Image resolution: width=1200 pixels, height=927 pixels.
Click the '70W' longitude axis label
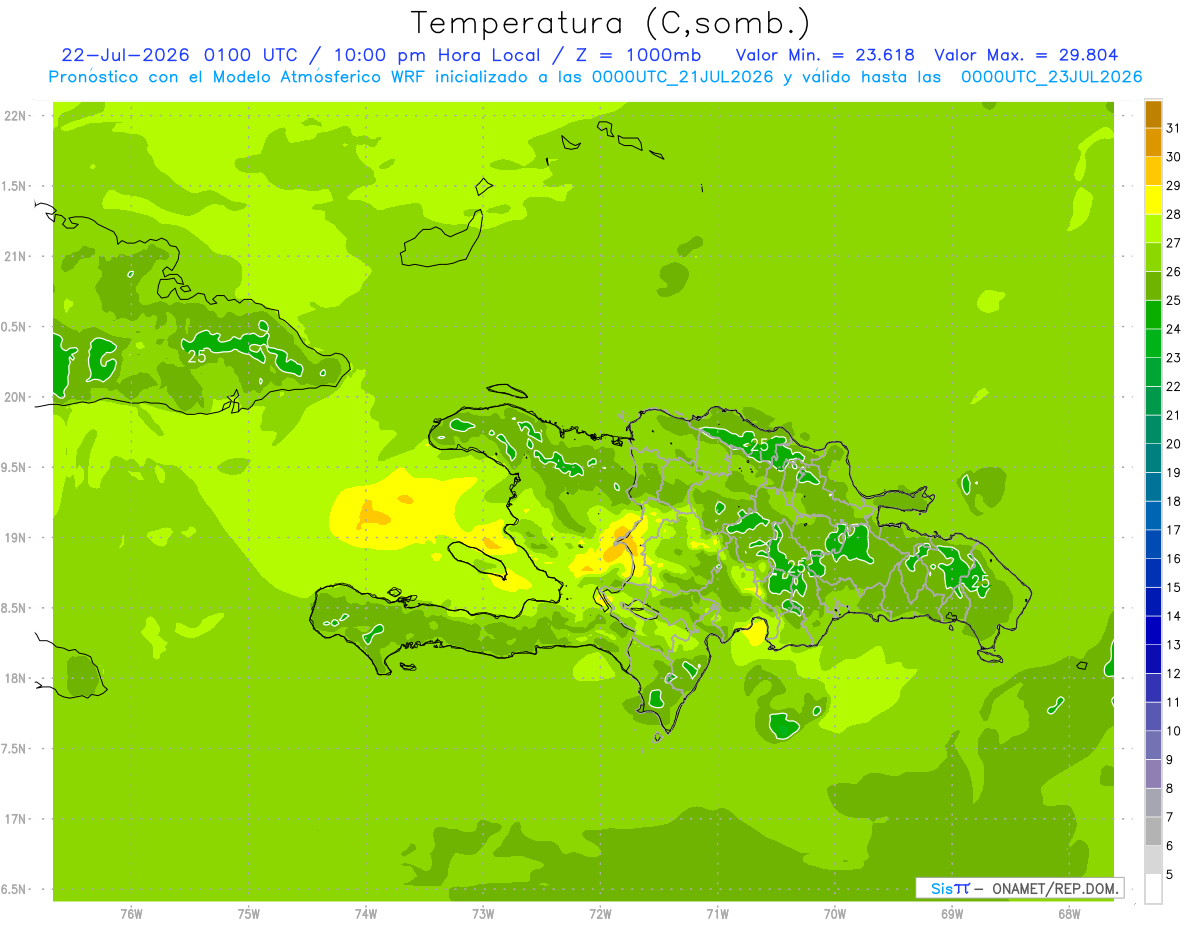834,914
